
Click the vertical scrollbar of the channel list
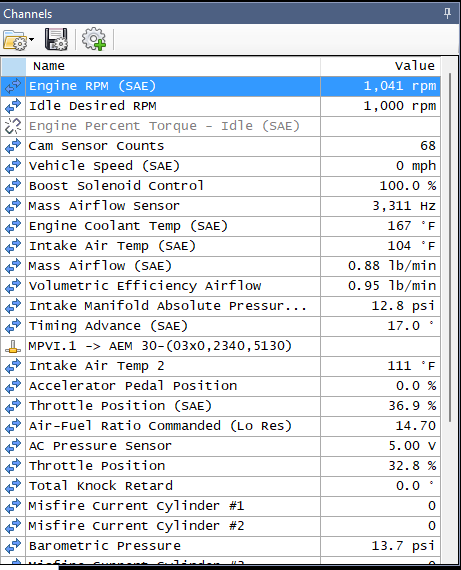(x=450, y=247)
